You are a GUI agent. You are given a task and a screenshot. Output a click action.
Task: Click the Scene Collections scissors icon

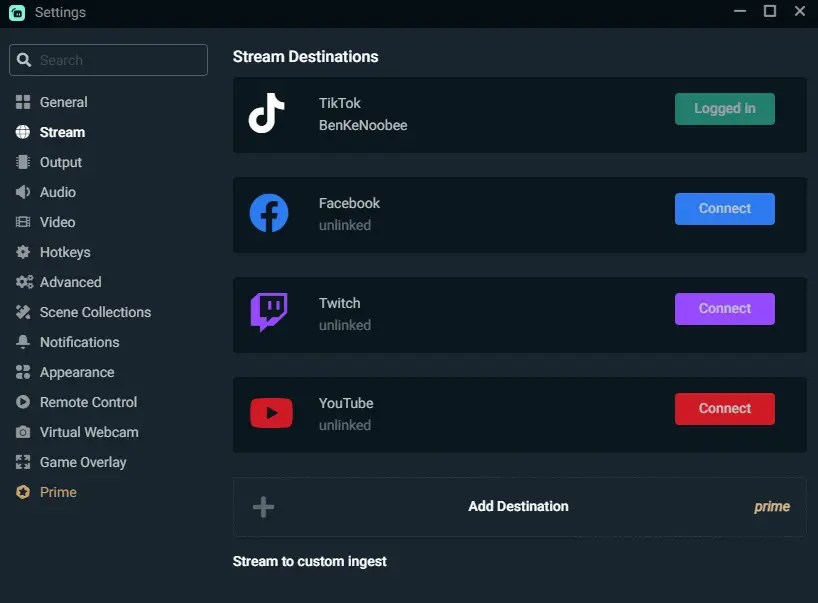point(20,311)
